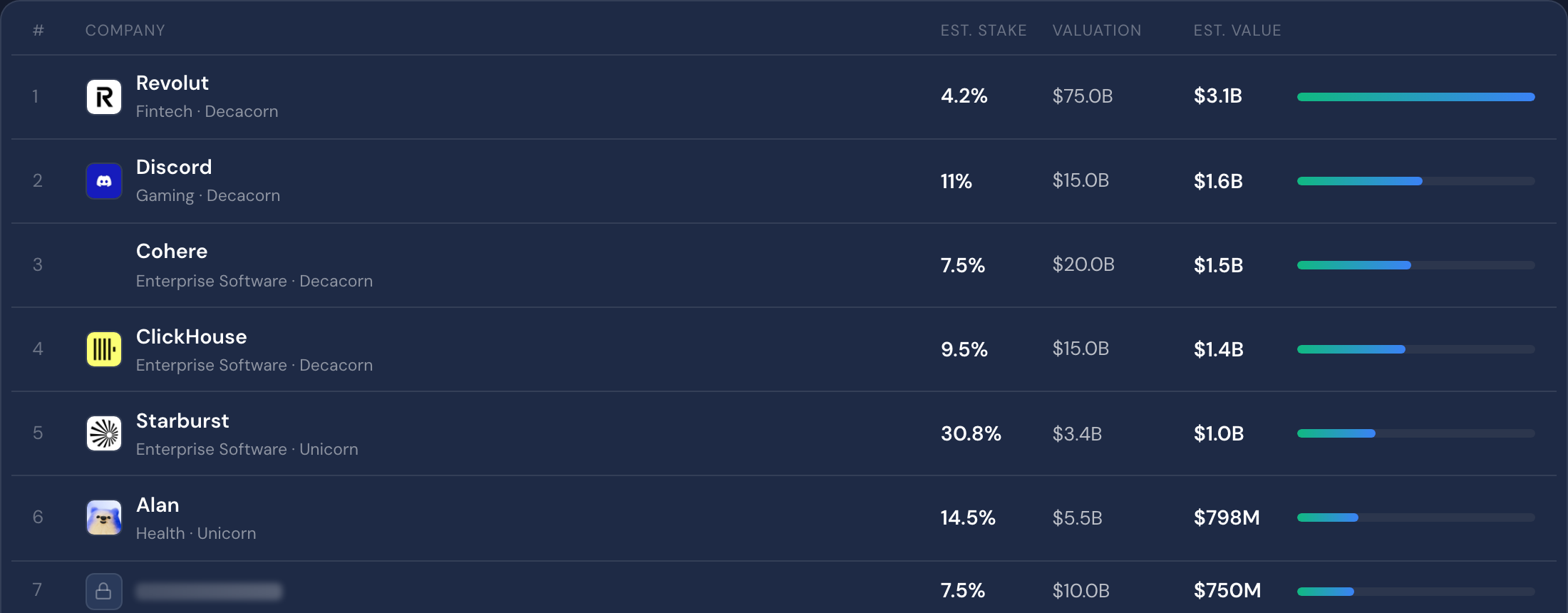1568x613 pixels.
Task: Click the Alan bear logo icon
Action: pyautogui.click(x=104, y=517)
